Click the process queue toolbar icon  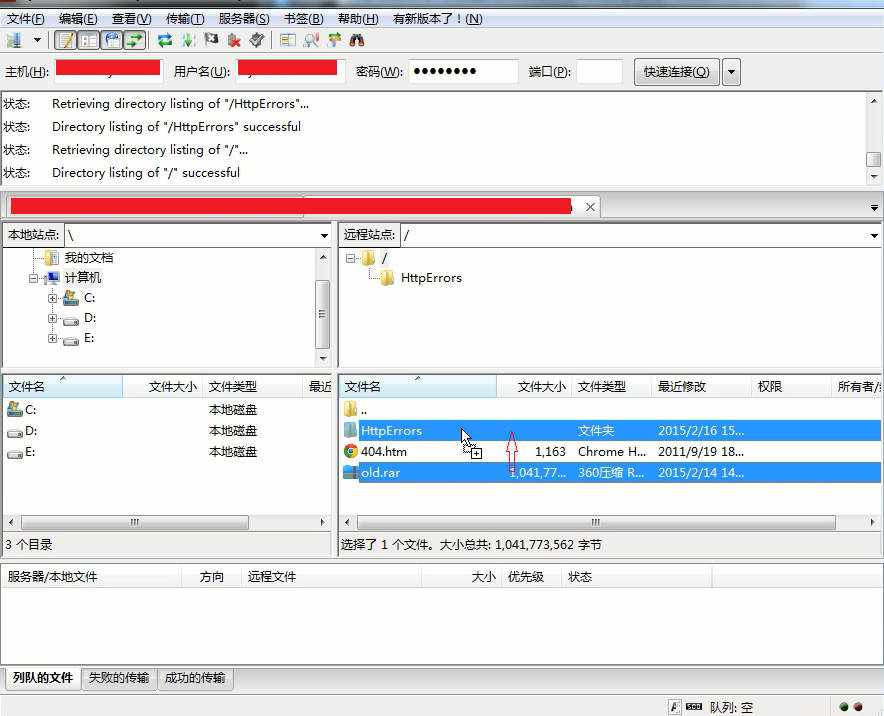coord(188,40)
